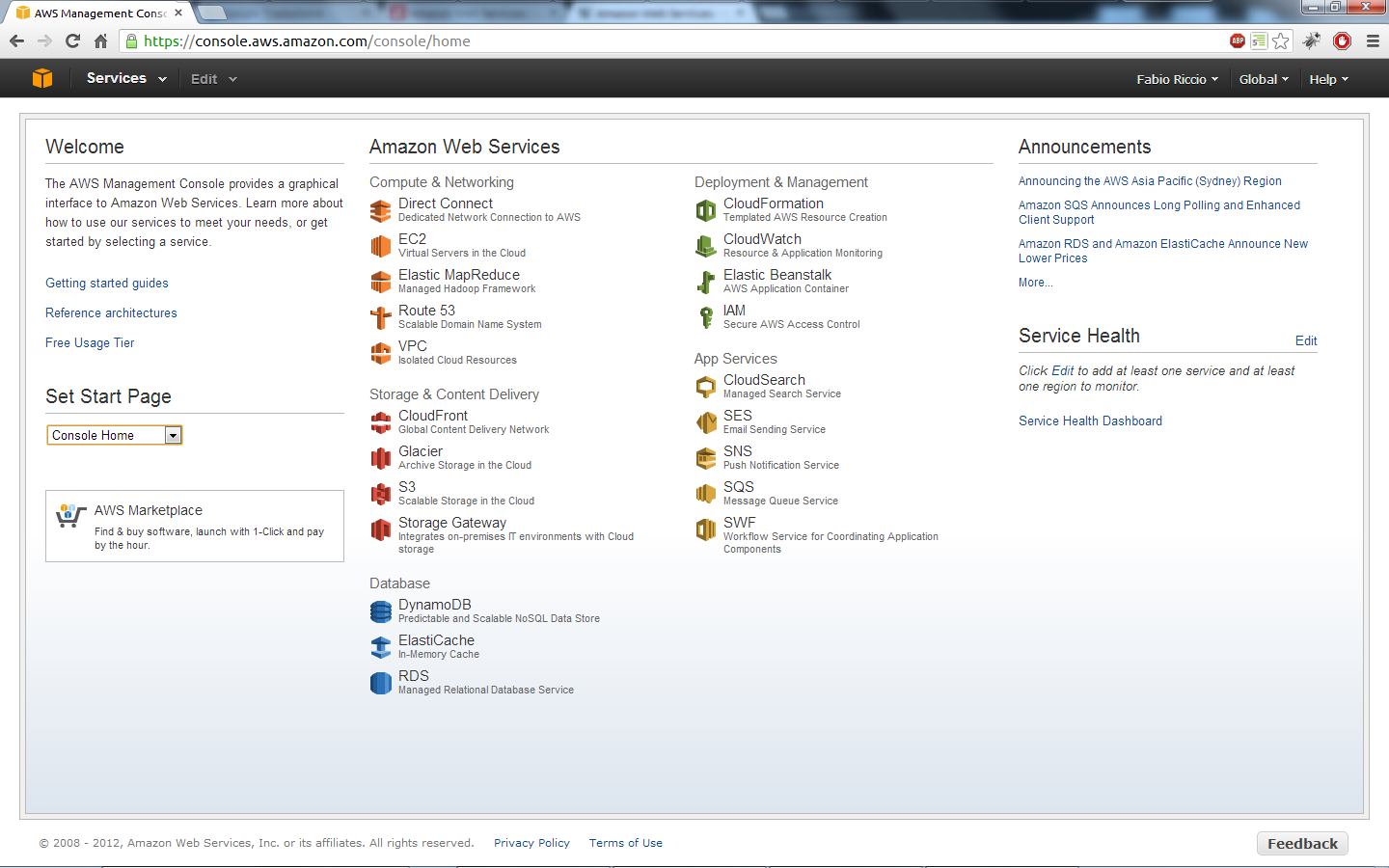Click the browser address bar URL
This screenshot has height=868, width=1389.
(307, 41)
